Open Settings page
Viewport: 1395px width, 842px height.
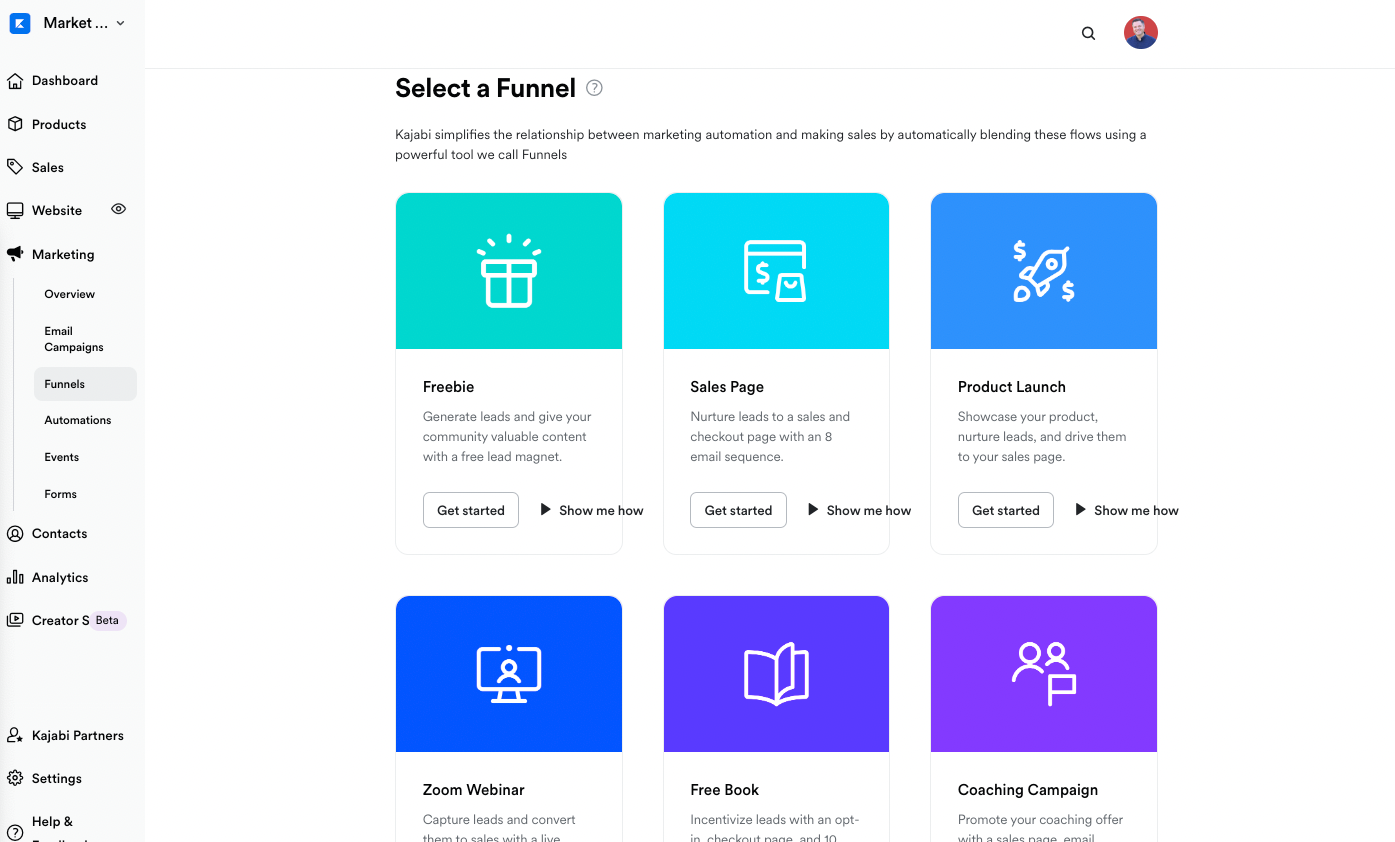coord(57,778)
